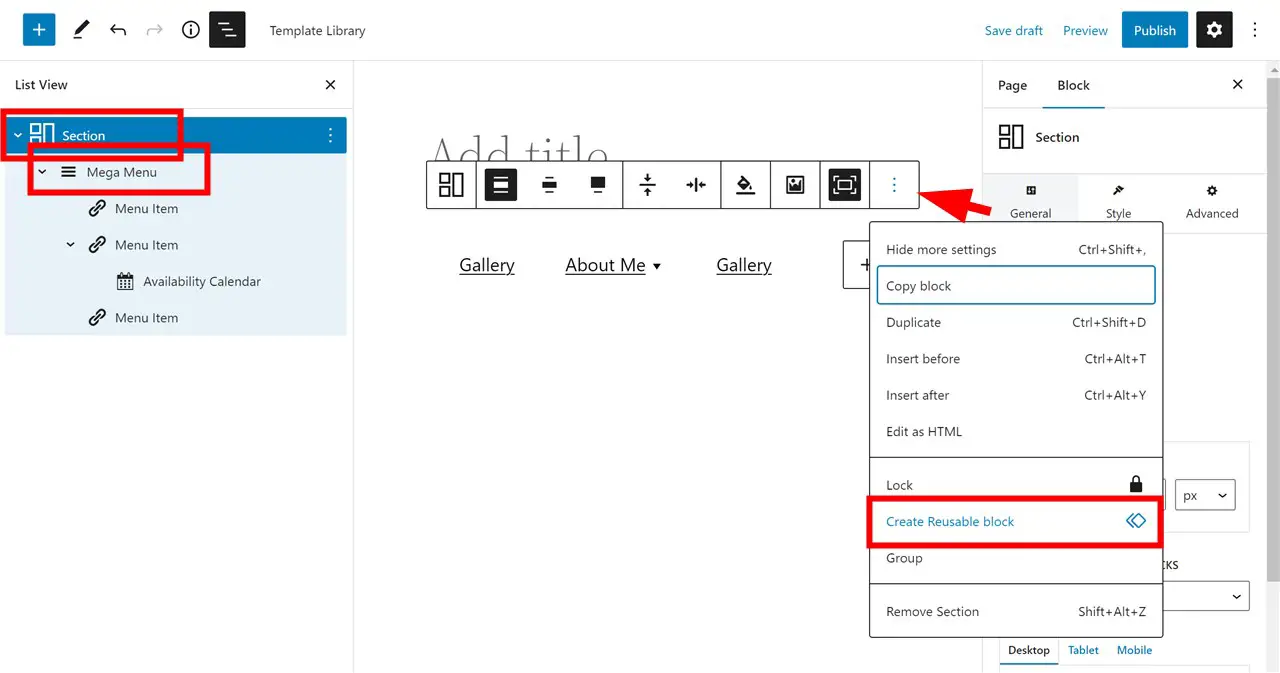Open the General settings tab
Image resolution: width=1280 pixels, height=673 pixels.
click(1030, 201)
